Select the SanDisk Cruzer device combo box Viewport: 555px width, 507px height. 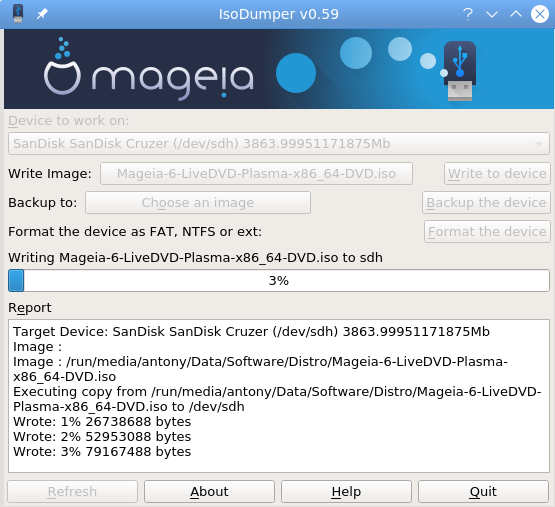(279, 144)
